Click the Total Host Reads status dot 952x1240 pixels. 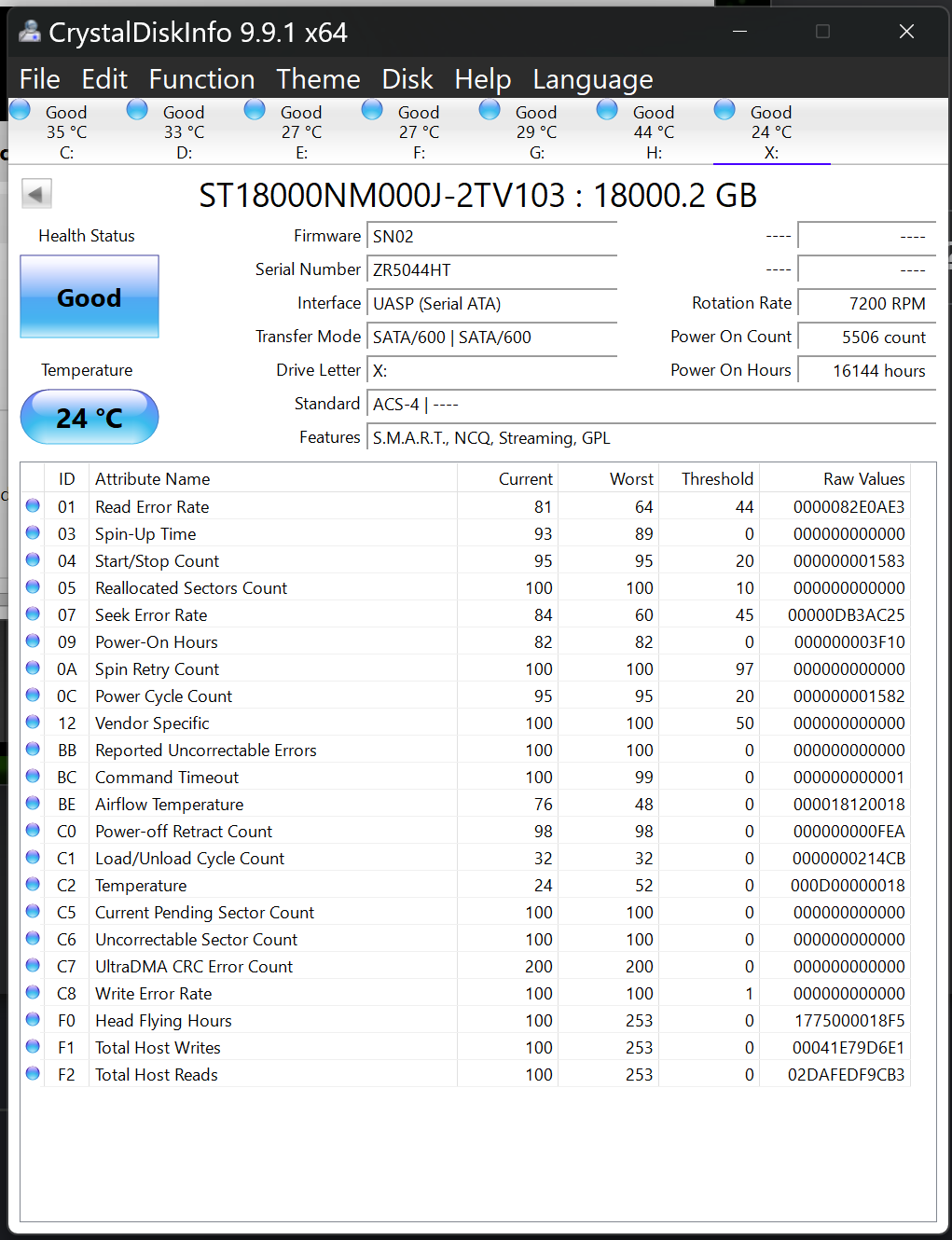click(x=33, y=1073)
